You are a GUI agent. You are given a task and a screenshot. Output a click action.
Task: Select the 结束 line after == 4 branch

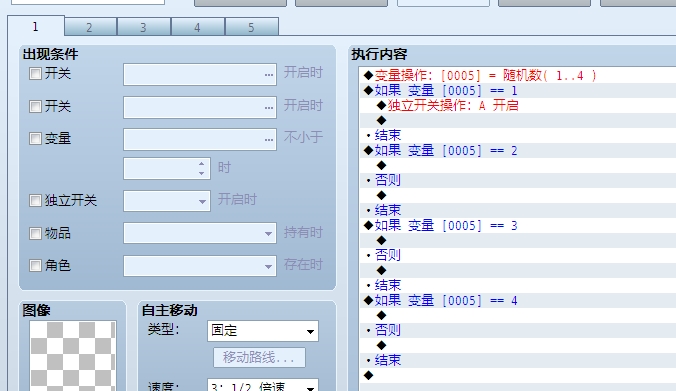[517, 360]
